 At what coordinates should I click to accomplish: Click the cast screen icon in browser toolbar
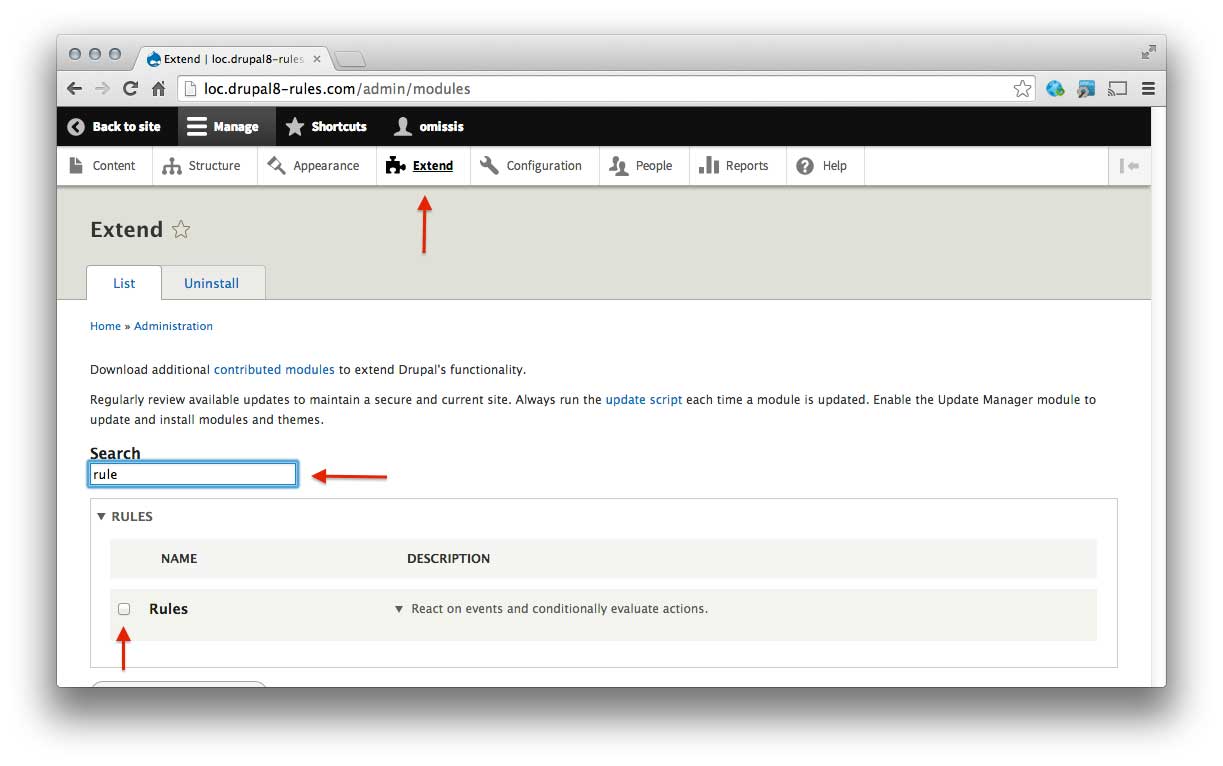pos(1118,89)
